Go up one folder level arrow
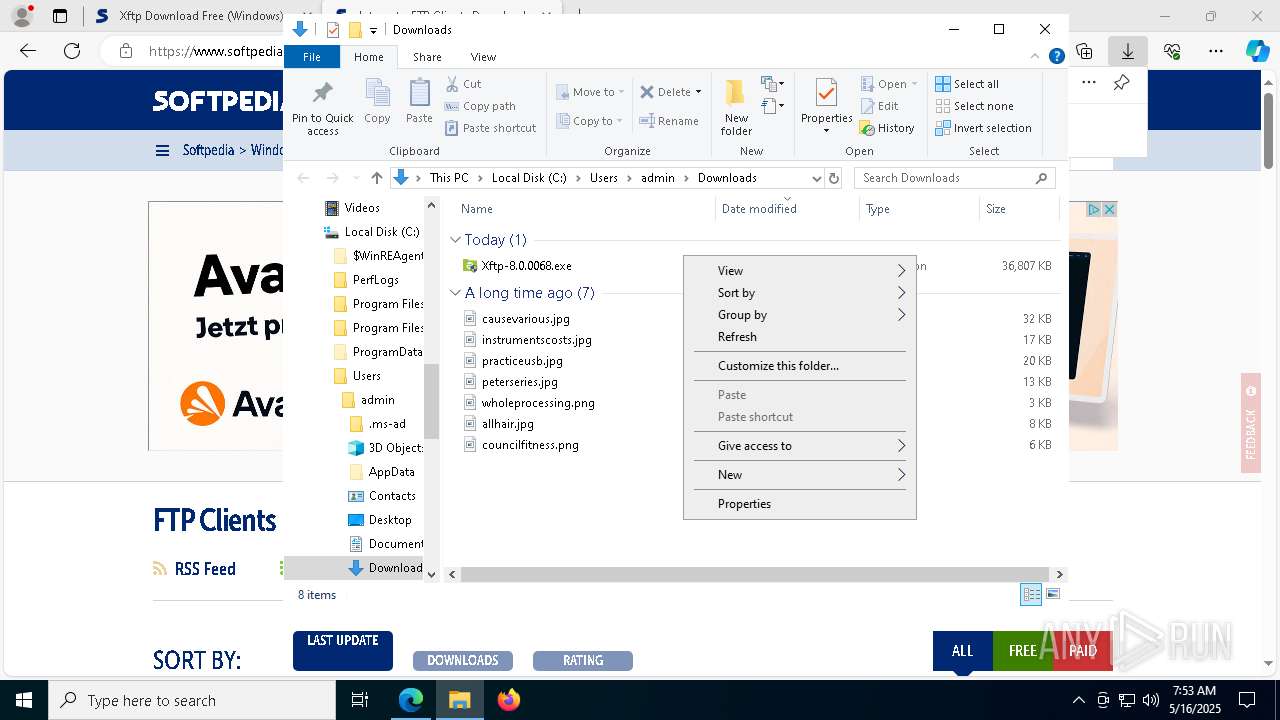This screenshot has width=1280, height=720. 376,178
